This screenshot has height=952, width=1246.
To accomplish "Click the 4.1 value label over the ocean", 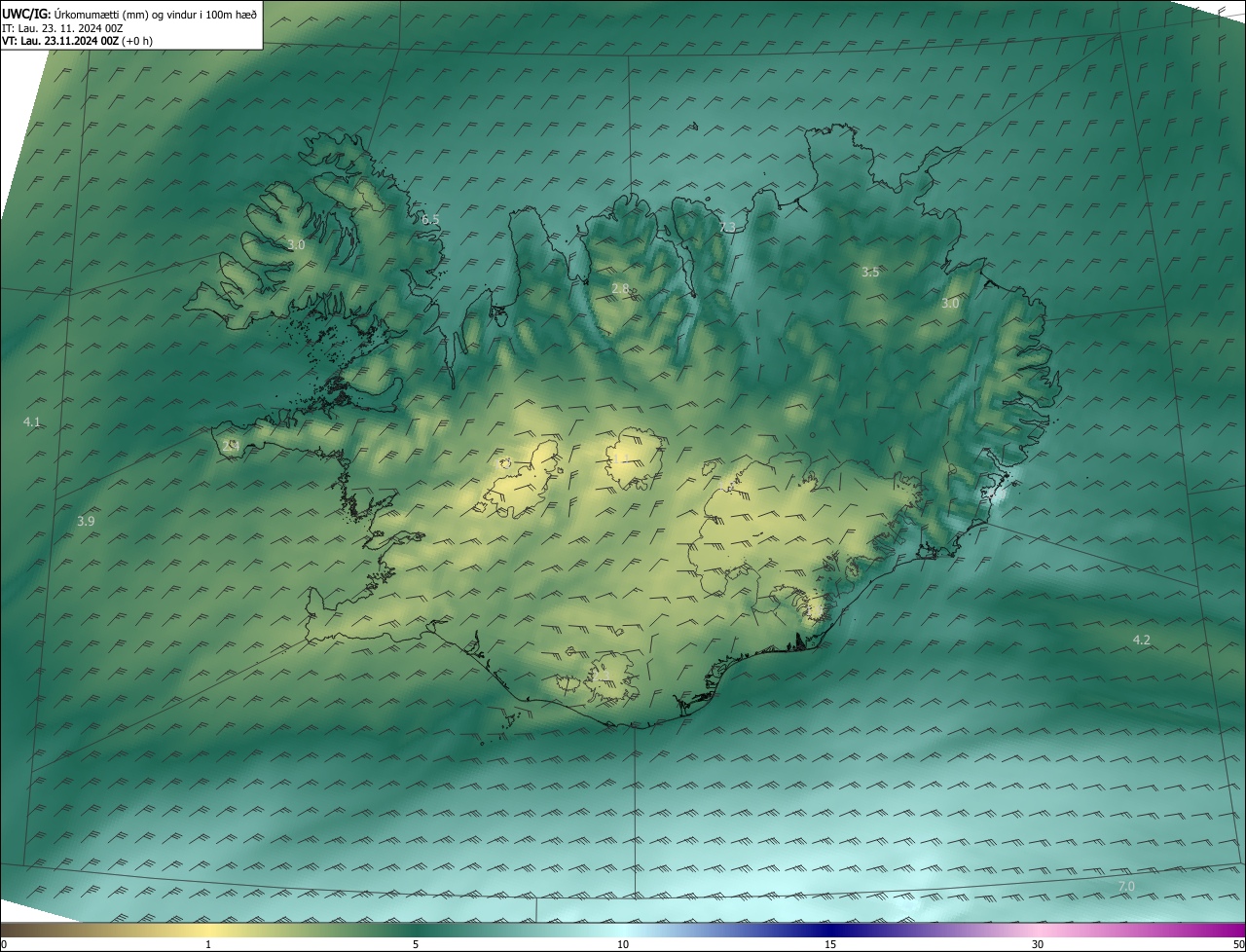I will pos(32,422).
